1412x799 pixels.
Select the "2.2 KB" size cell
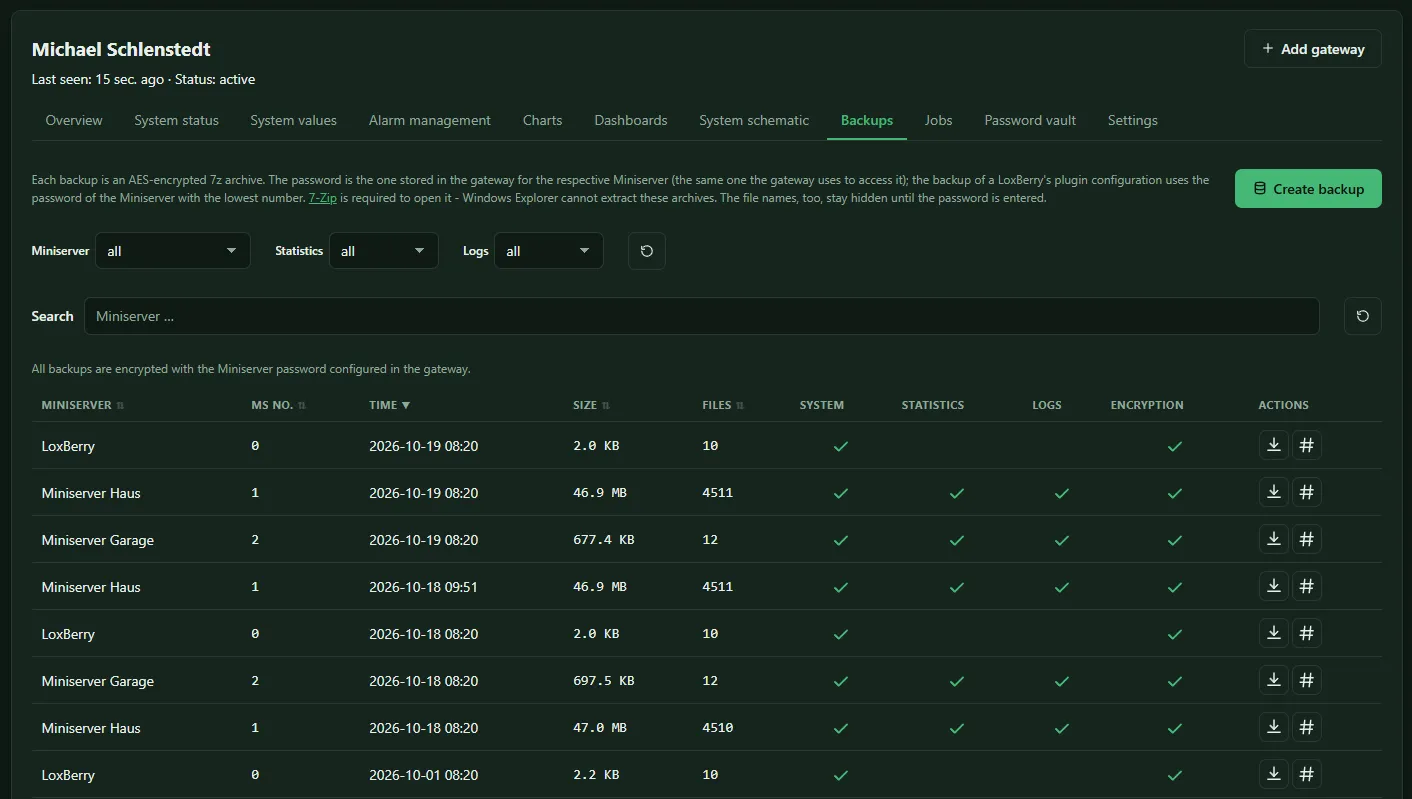(x=596, y=775)
